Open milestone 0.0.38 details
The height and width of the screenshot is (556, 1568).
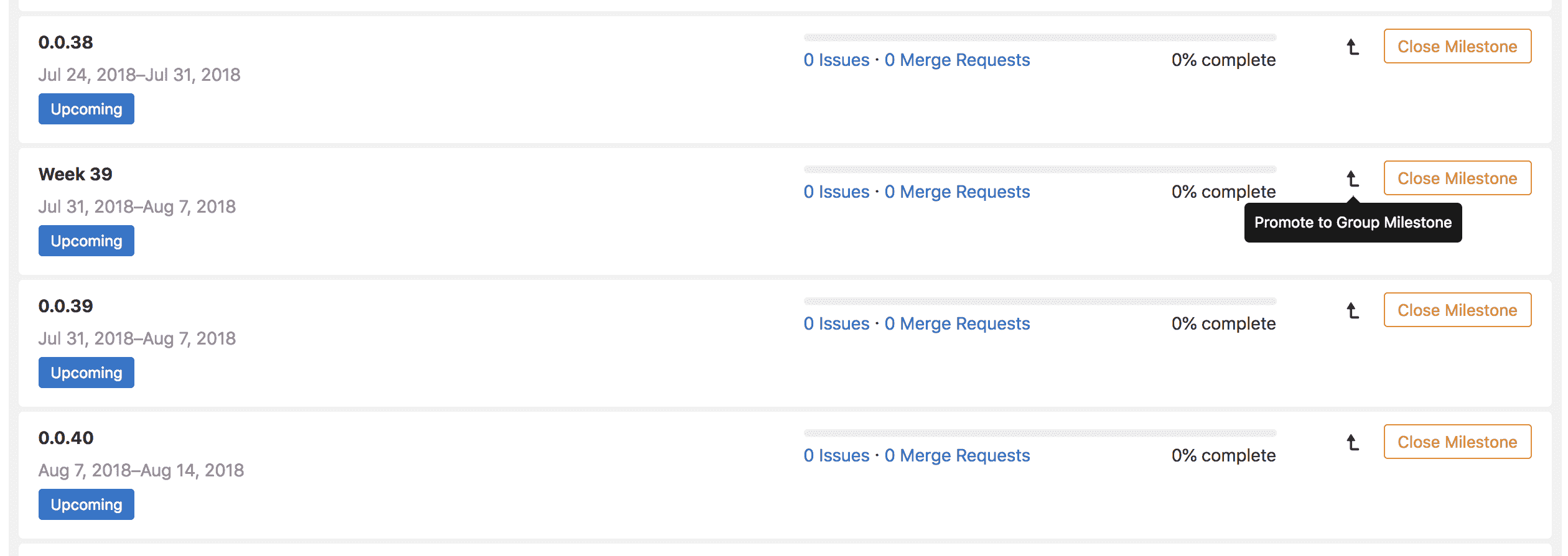(66, 42)
